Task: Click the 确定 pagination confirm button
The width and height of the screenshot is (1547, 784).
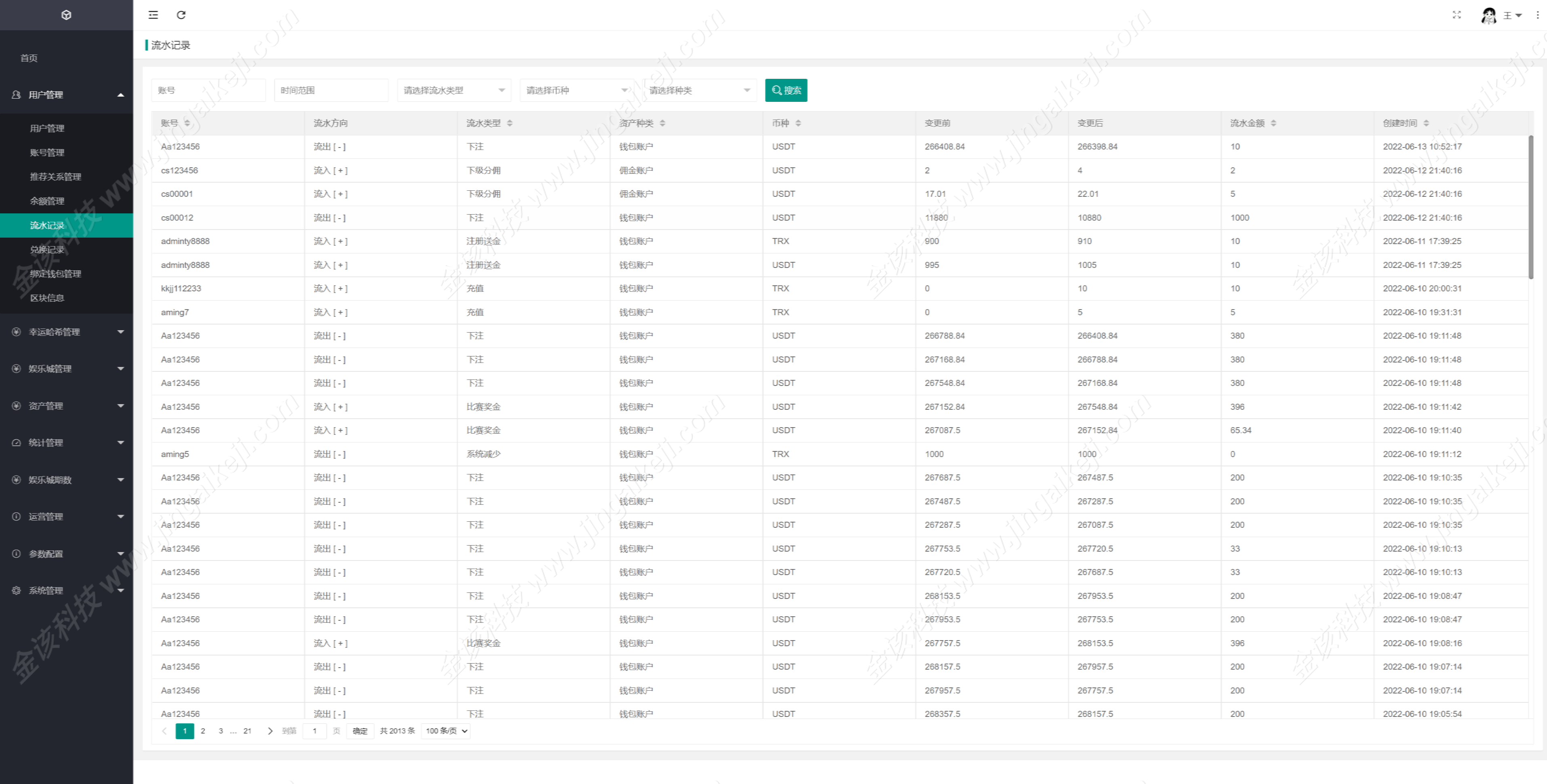Action: pyautogui.click(x=360, y=731)
